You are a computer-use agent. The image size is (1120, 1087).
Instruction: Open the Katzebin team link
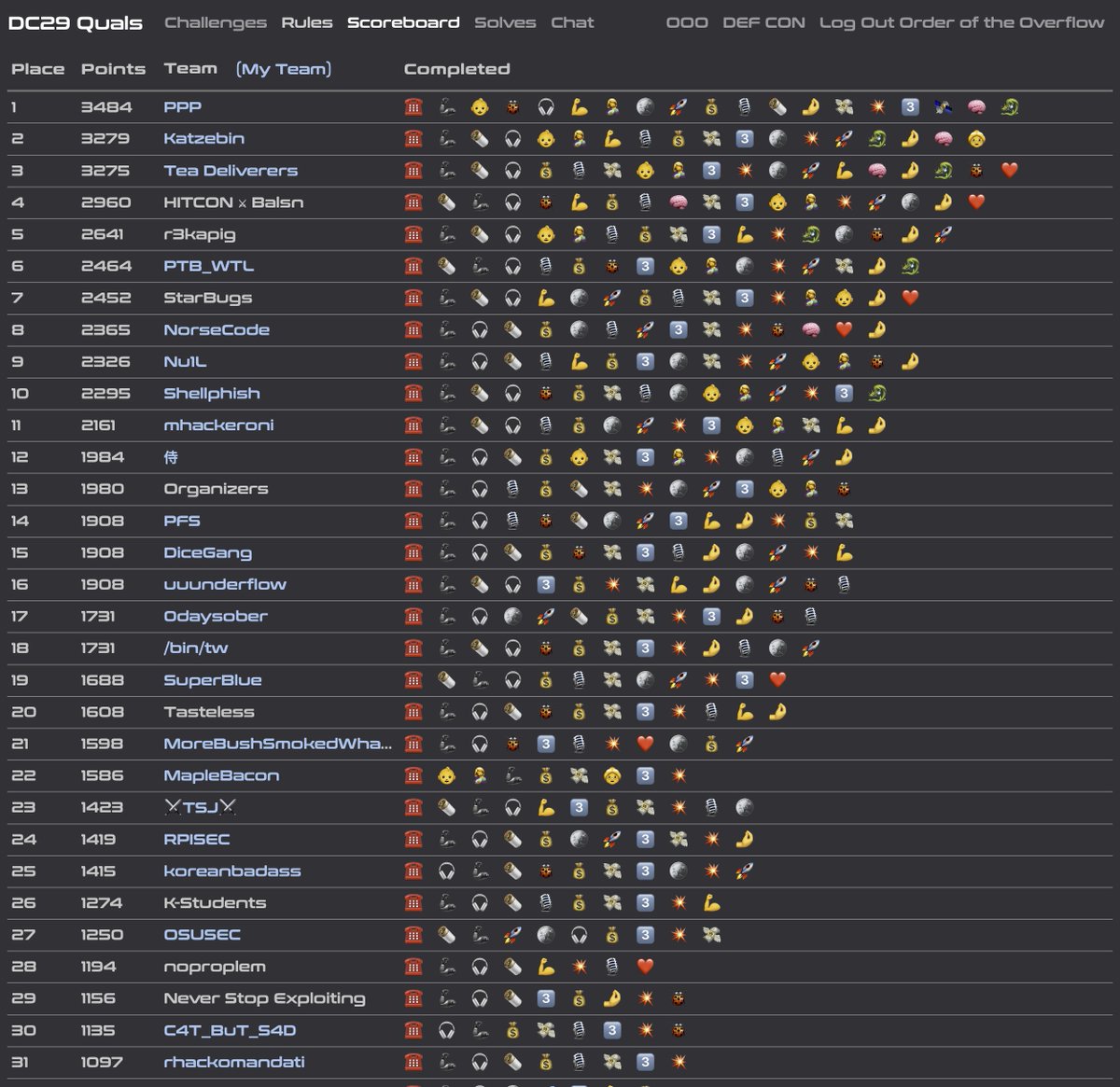click(x=204, y=139)
